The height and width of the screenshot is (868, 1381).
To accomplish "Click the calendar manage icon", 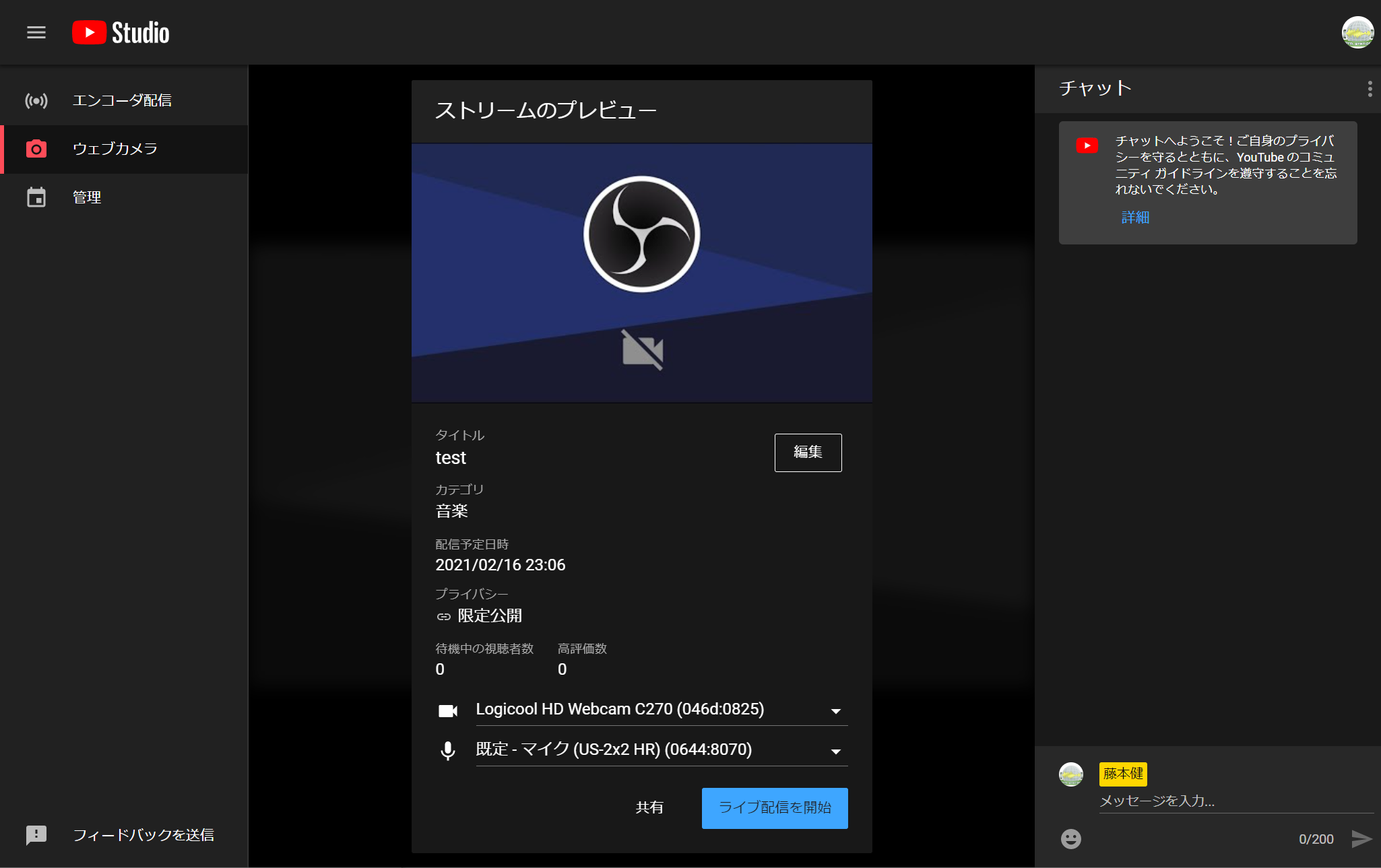I will (36, 197).
